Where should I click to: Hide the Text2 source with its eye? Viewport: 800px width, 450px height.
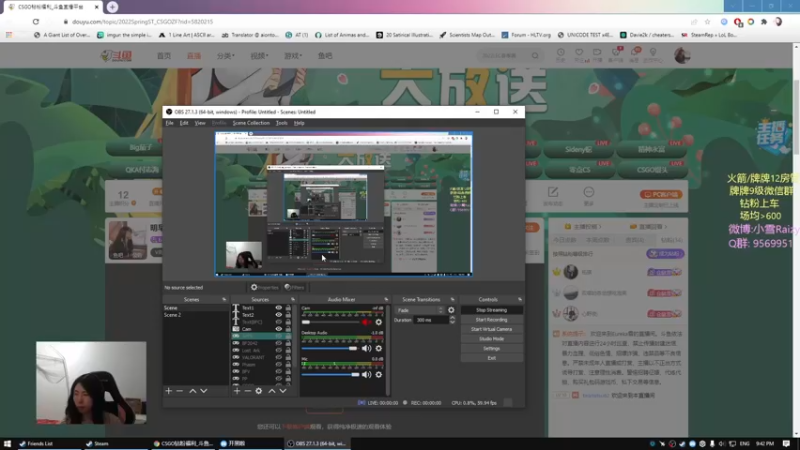point(279,315)
